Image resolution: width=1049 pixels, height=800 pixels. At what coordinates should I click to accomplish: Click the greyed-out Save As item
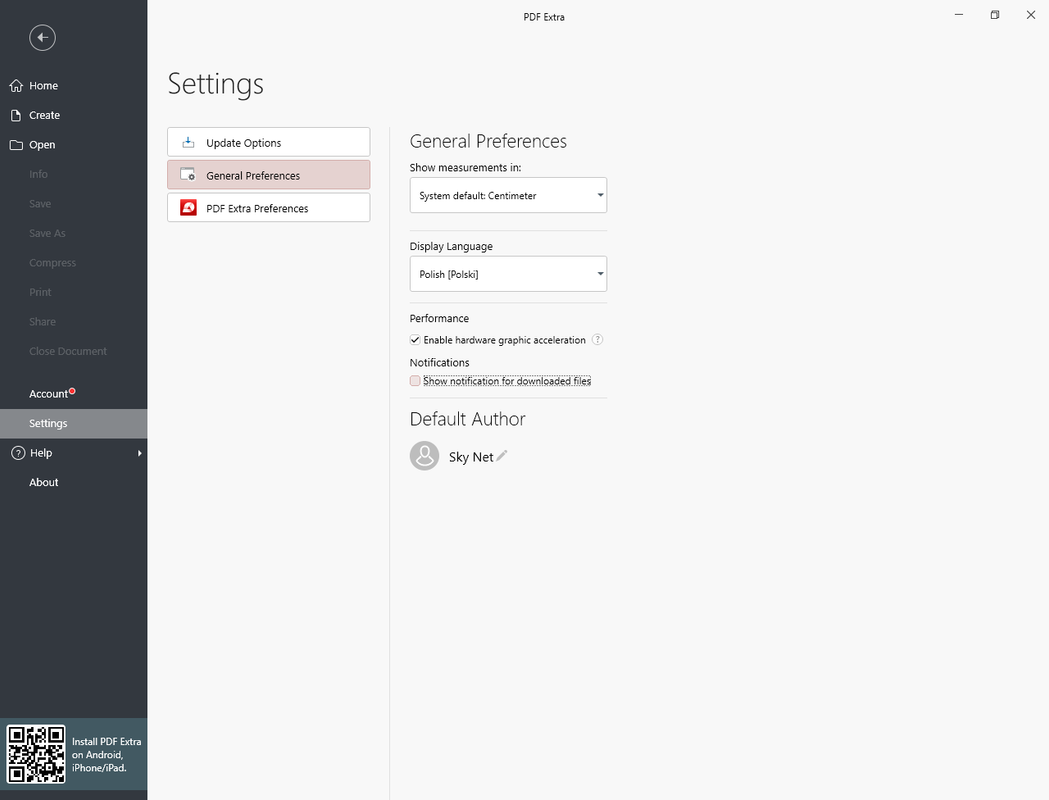tap(47, 233)
